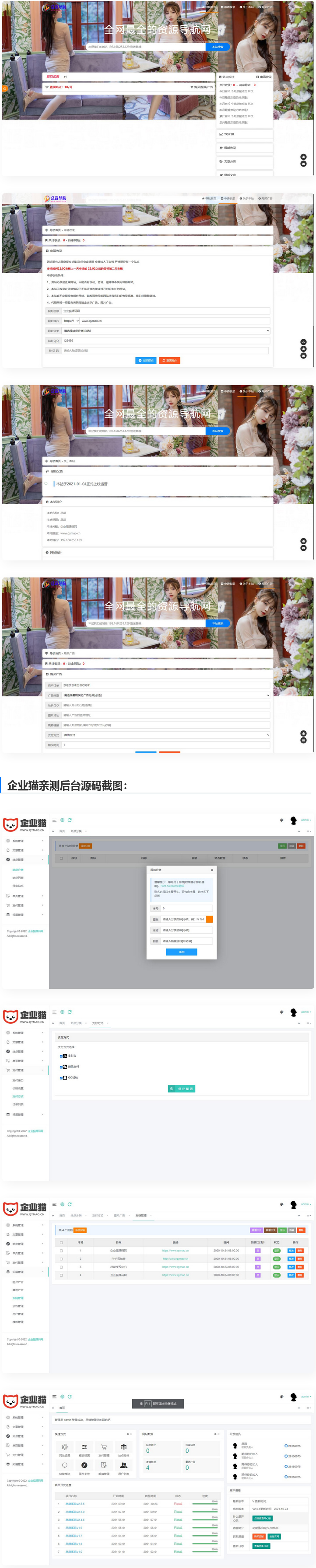This screenshot has height=1568, width=316.
Task: Toggle the 支付宝 payment checkbox
Action: click(62, 1056)
